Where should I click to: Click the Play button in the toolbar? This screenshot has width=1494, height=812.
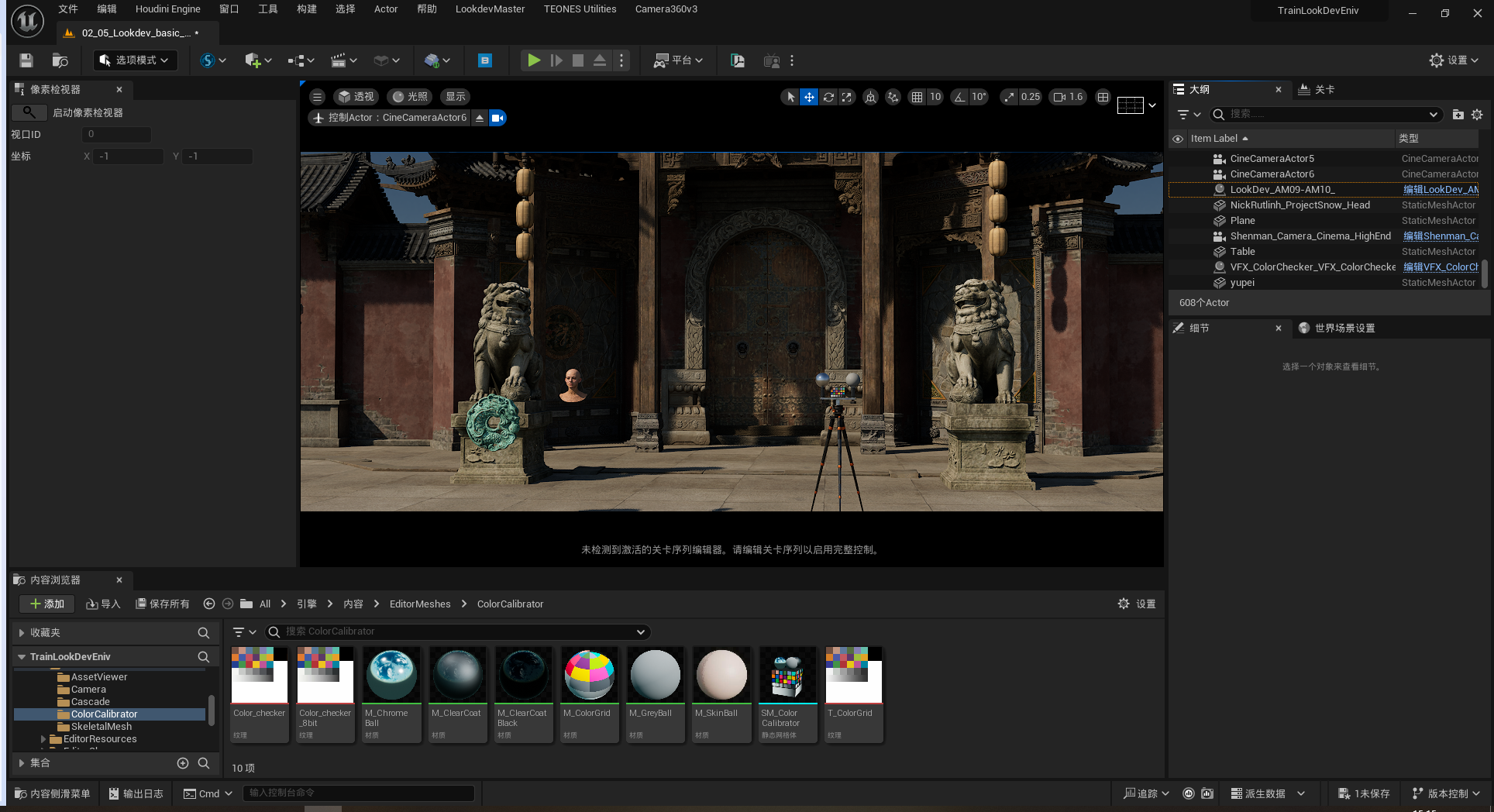tap(534, 60)
